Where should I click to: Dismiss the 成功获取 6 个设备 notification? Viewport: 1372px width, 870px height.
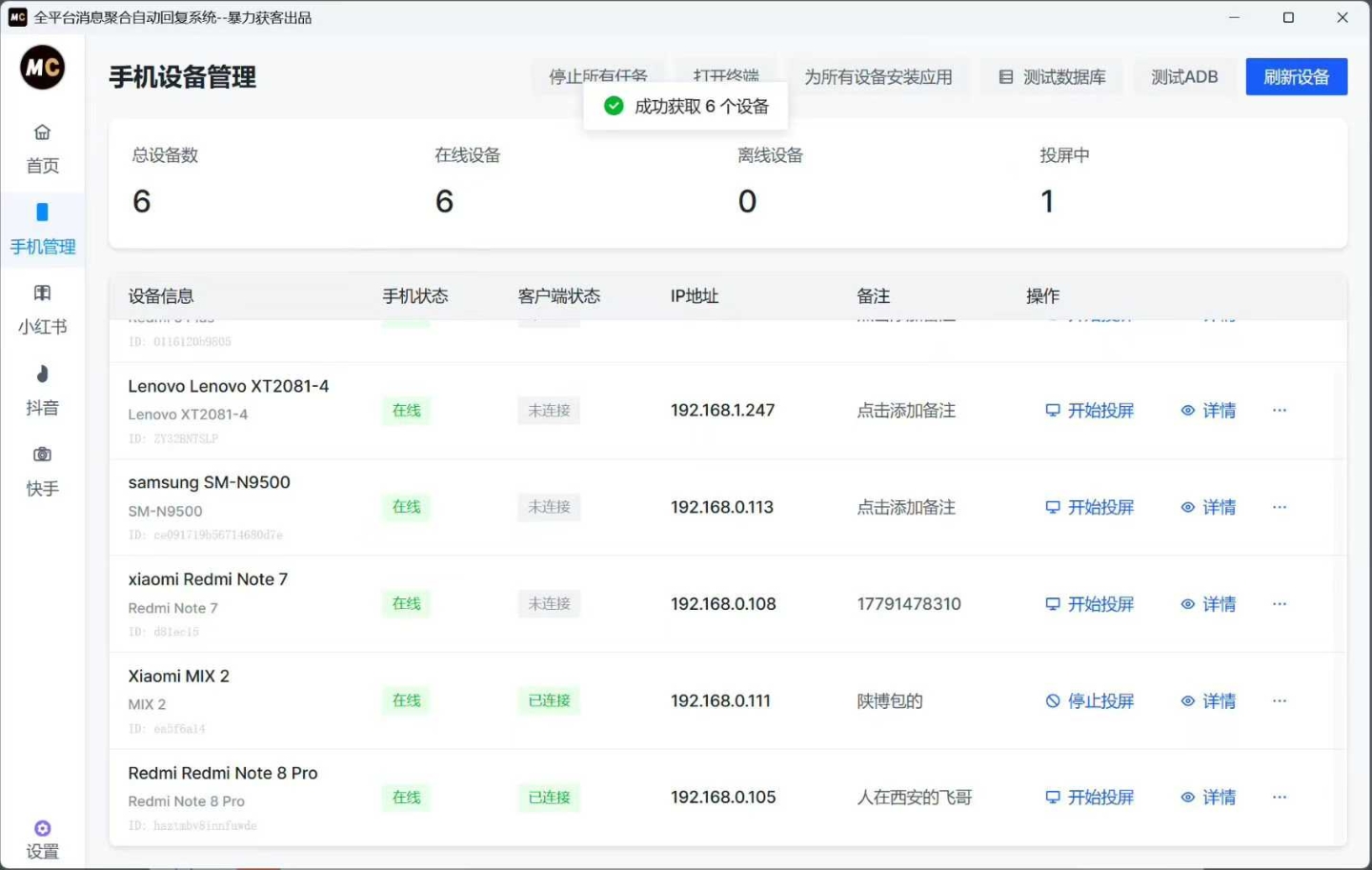(x=685, y=106)
